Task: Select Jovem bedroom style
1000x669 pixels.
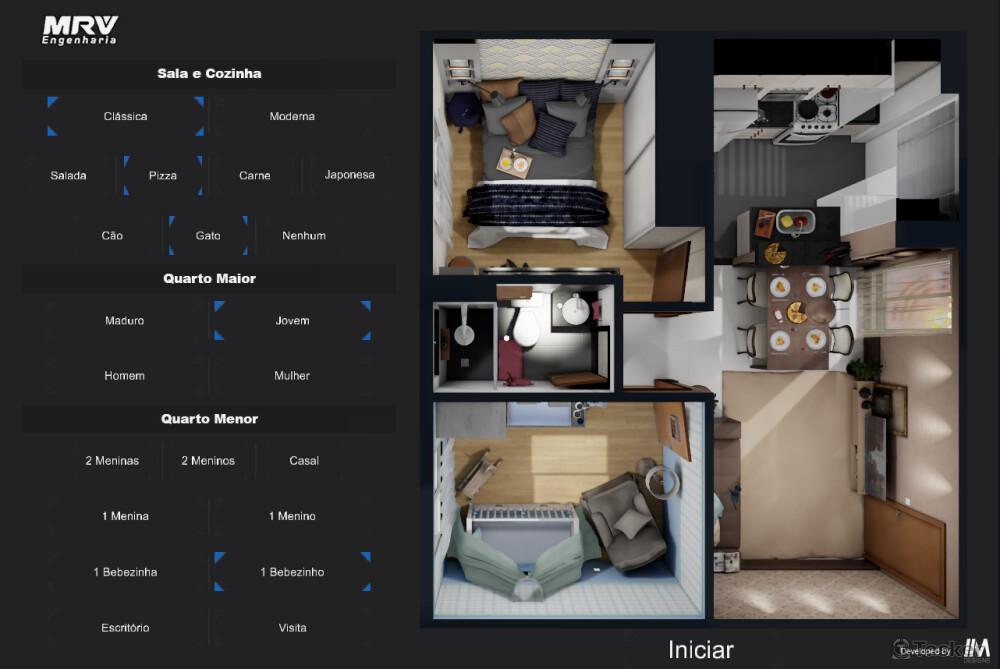Action: [292, 321]
